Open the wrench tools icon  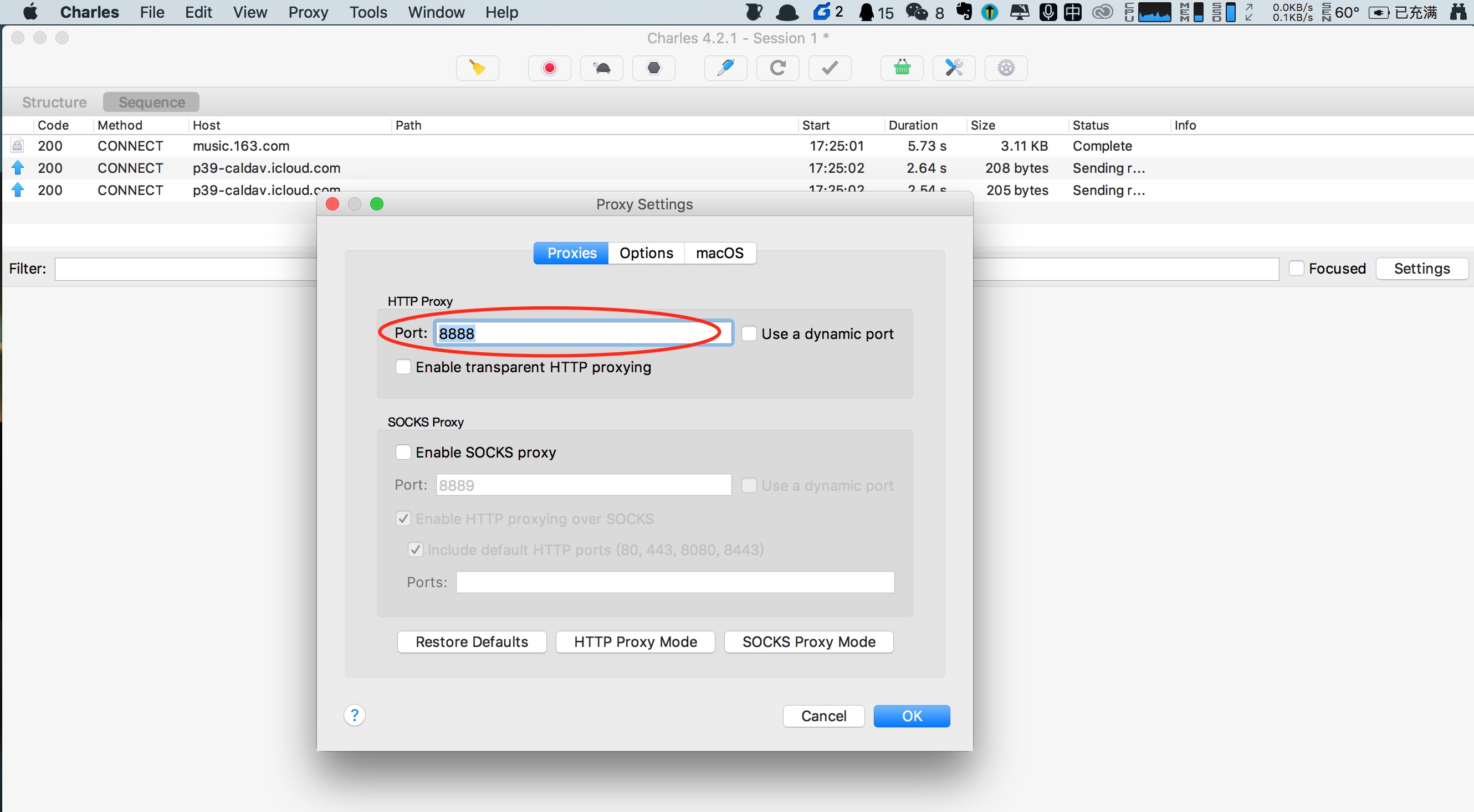(954, 68)
